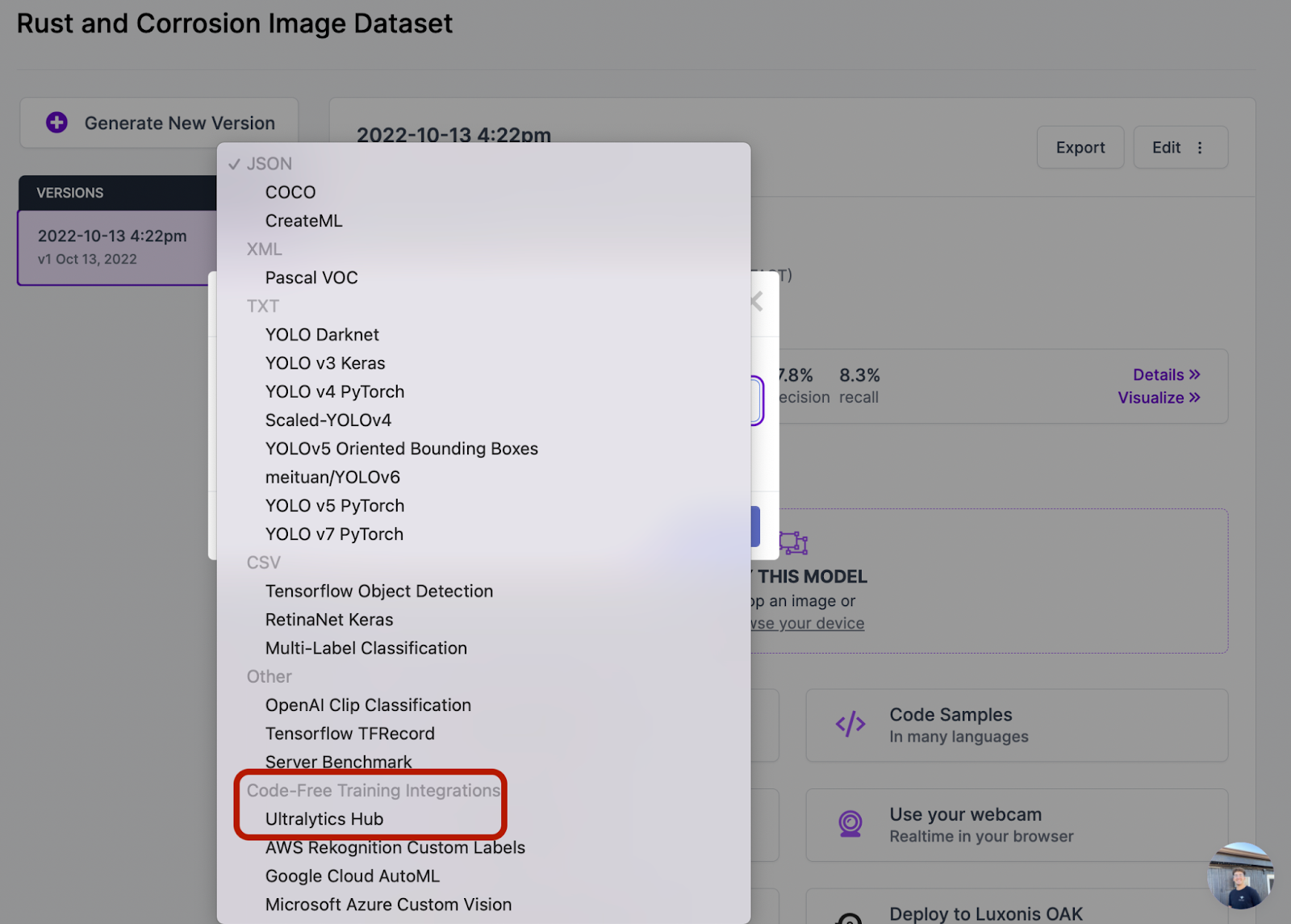This screenshot has width=1291, height=924.
Task: Open Deploy to Luxonis OAK card
Action: (x=1017, y=907)
